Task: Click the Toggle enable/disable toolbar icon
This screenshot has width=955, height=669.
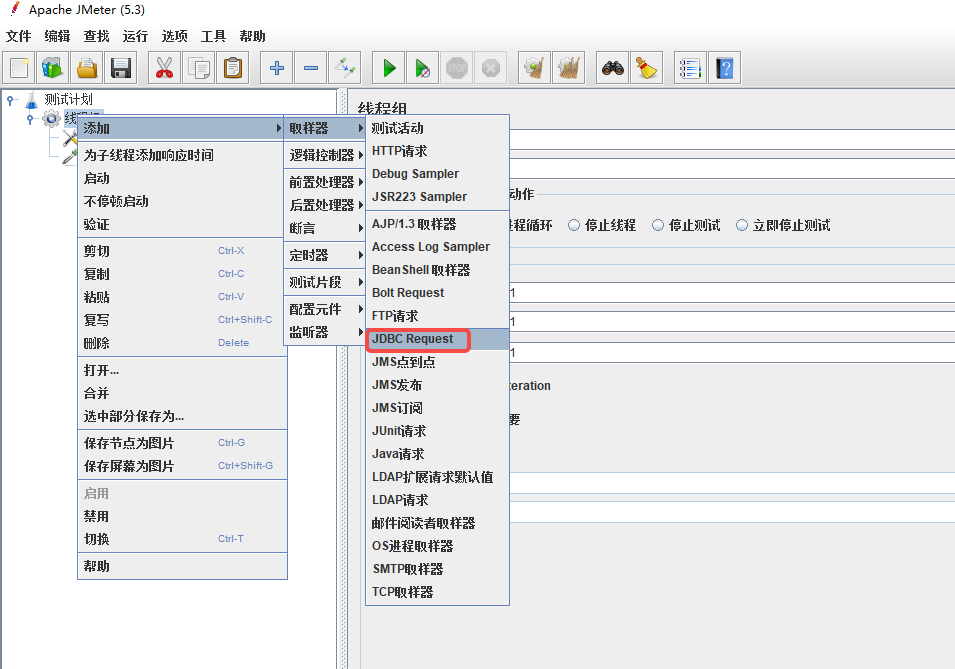Action: (345, 68)
